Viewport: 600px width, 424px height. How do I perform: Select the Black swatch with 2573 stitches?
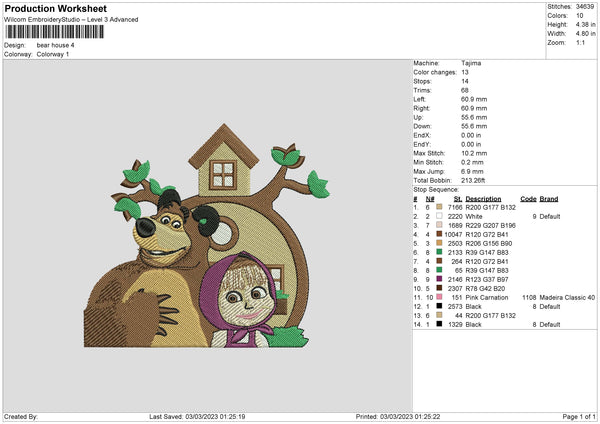click(439, 306)
